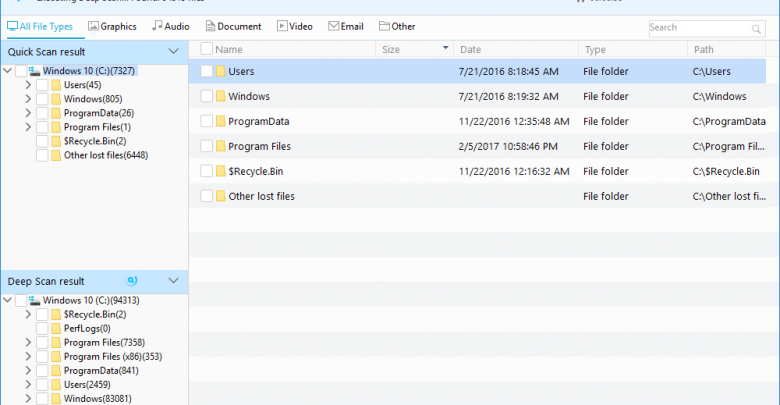Expand the ProgramData(26) folder node
The width and height of the screenshot is (780, 405).
click(28, 113)
